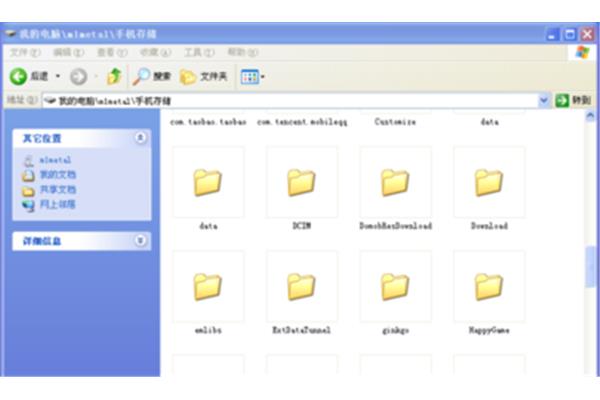Image resolution: width=600 pixels, height=400 pixels.
Task: Click the Download folder name text
Action: coord(489,226)
